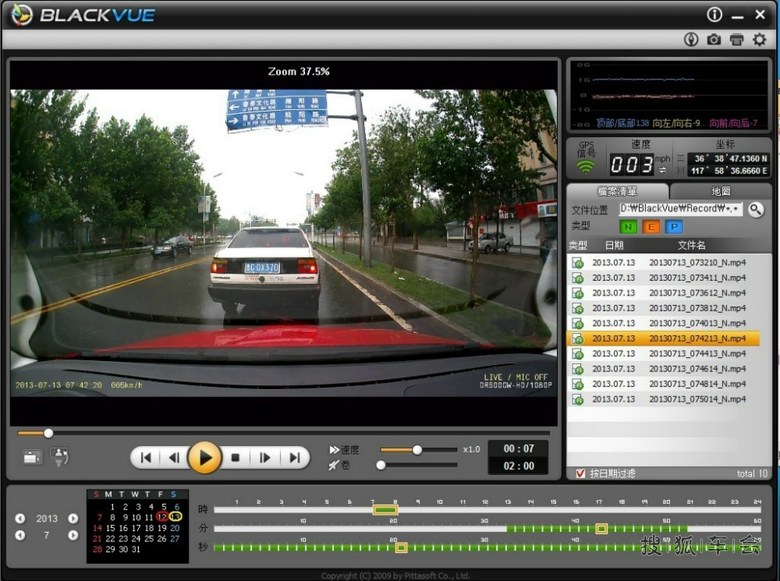Click the playback speed slider handle
The image size is (780, 581).
tap(417, 450)
